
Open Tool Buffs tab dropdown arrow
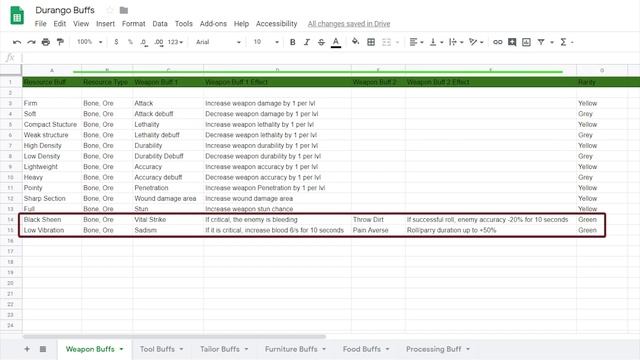pyautogui.click(x=181, y=349)
